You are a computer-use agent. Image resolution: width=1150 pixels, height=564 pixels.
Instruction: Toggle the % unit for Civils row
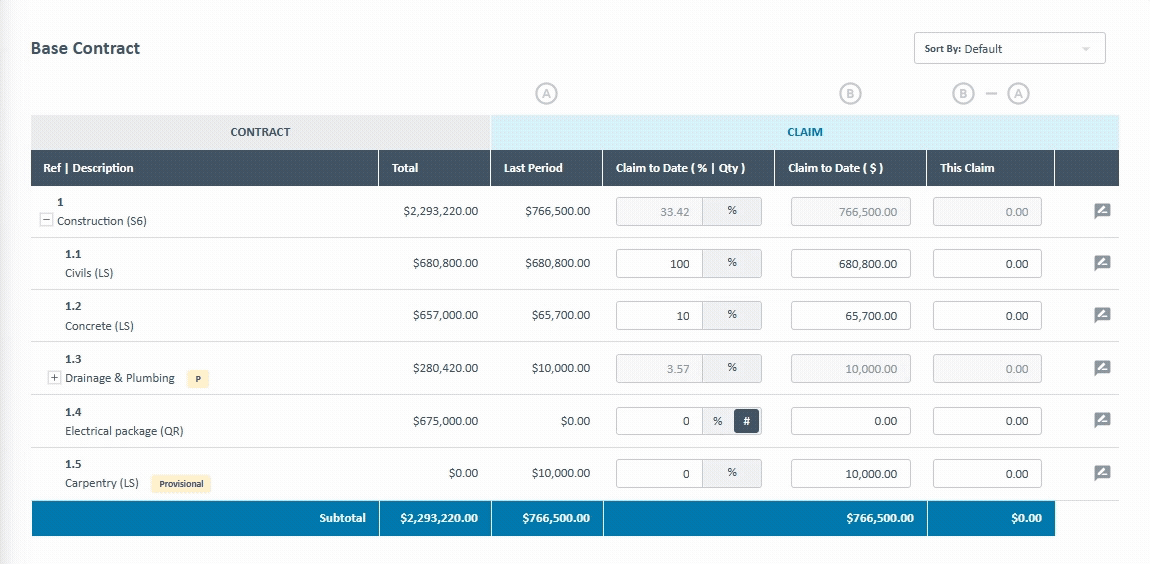[x=732, y=264]
